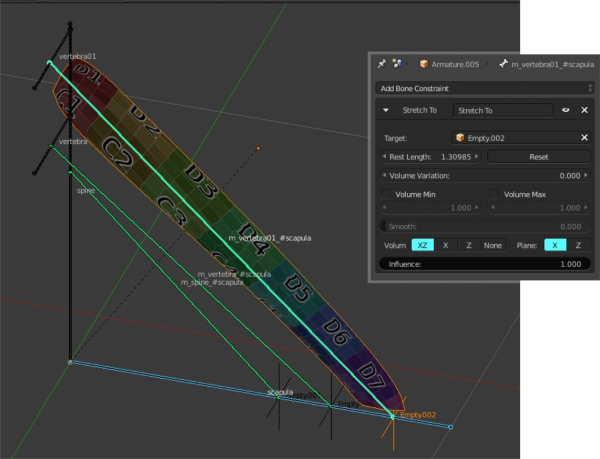
Task: Clear the Empty.002 target field
Action: (584, 137)
